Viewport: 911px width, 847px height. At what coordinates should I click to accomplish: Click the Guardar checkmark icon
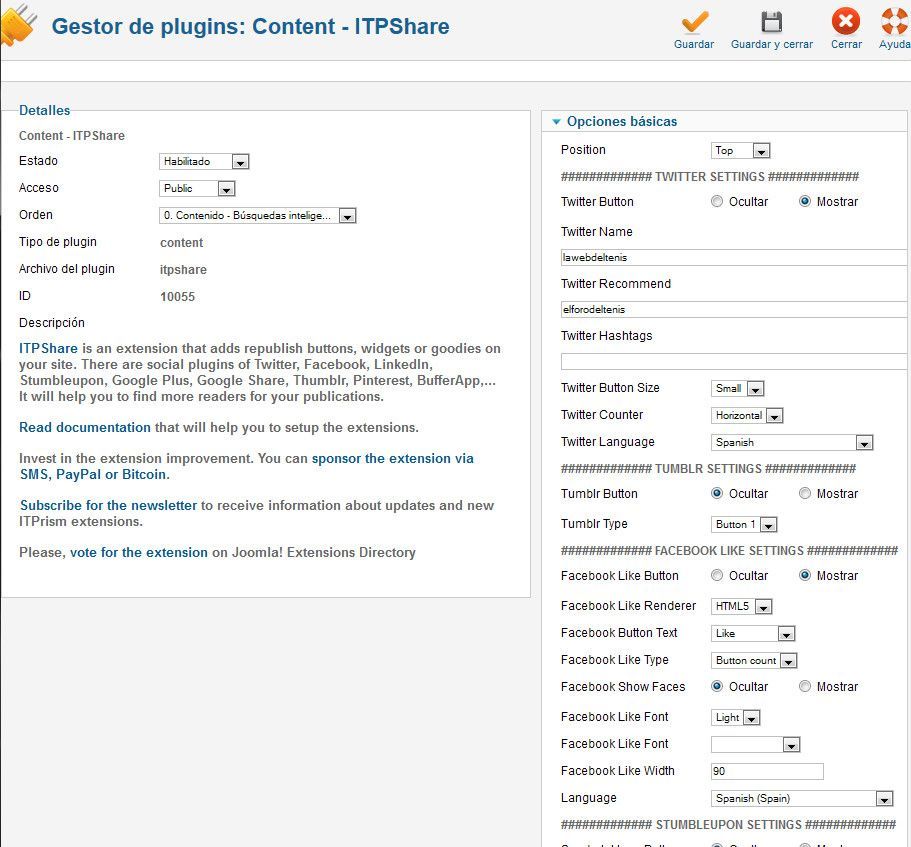pyautogui.click(x=694, y=22)
